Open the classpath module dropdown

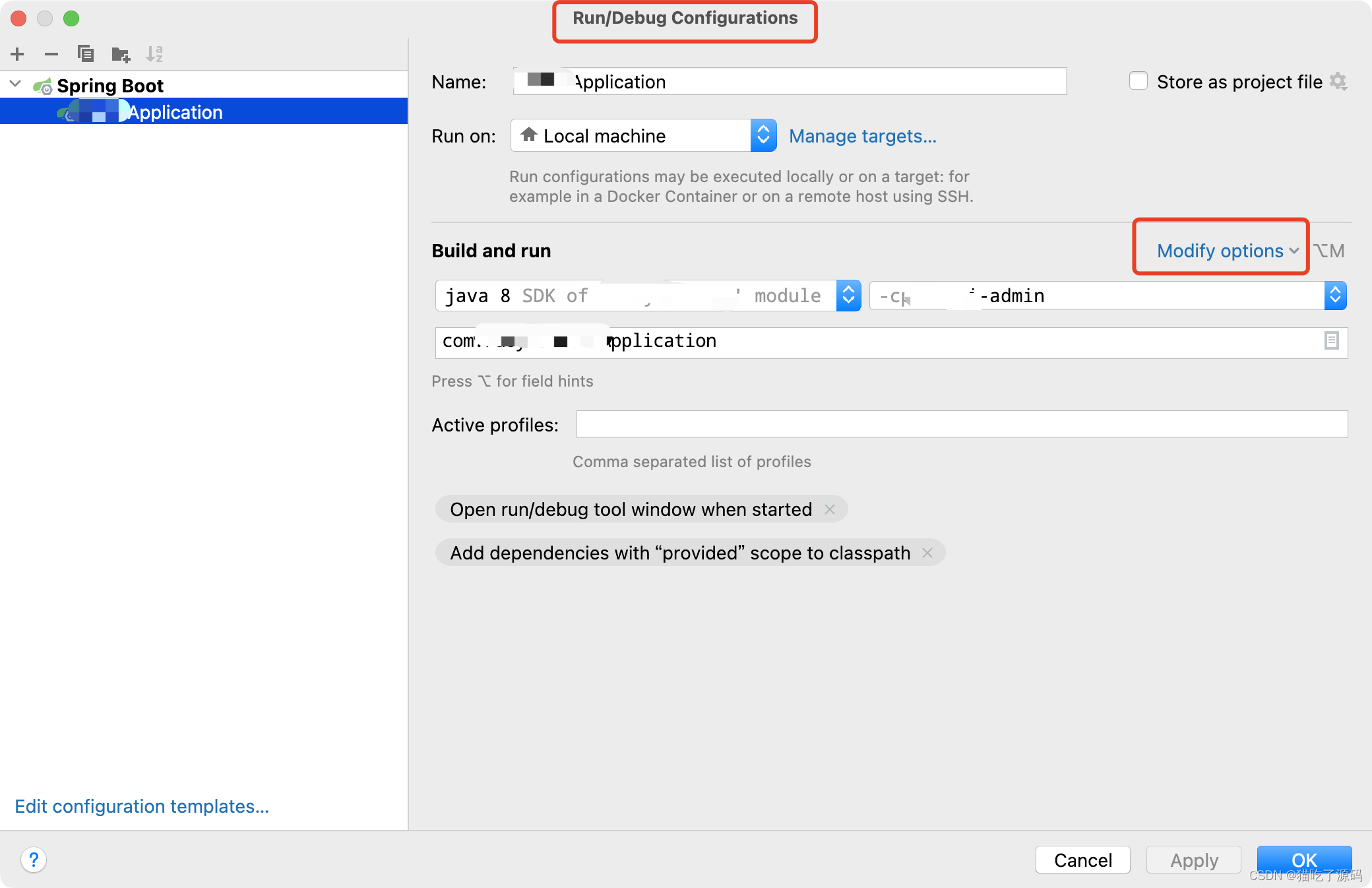pyautogui.click(x=1336, y=296)
